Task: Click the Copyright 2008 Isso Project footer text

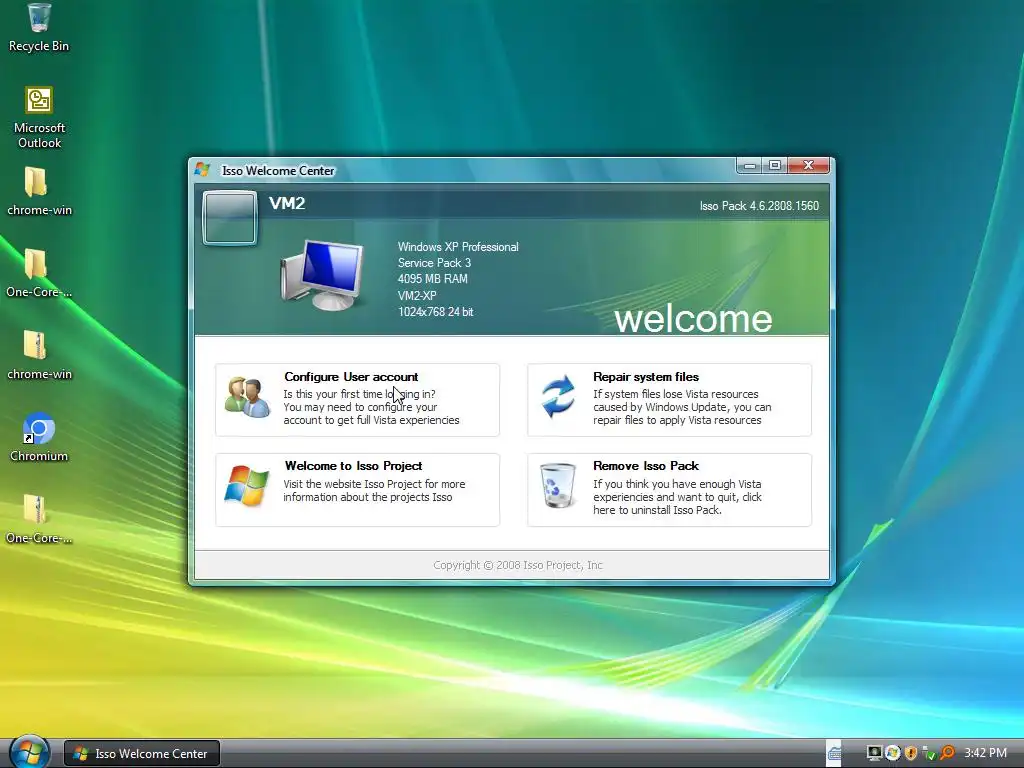Action: pos(518,566)
